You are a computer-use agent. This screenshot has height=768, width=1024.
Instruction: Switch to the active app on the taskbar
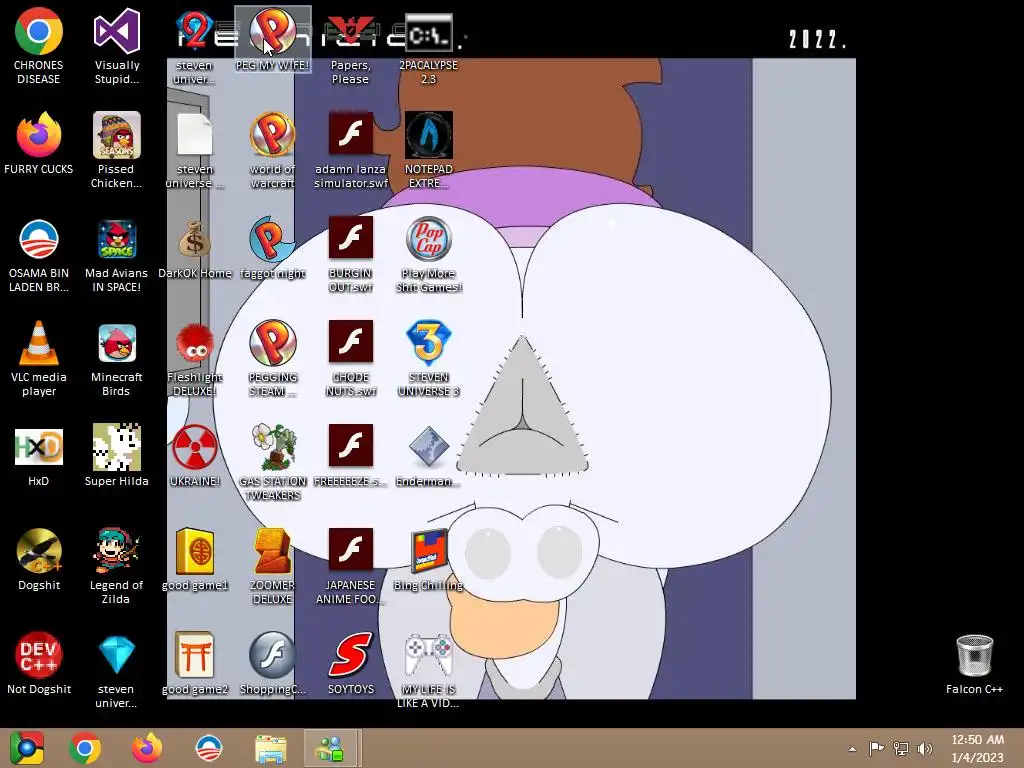332,748
